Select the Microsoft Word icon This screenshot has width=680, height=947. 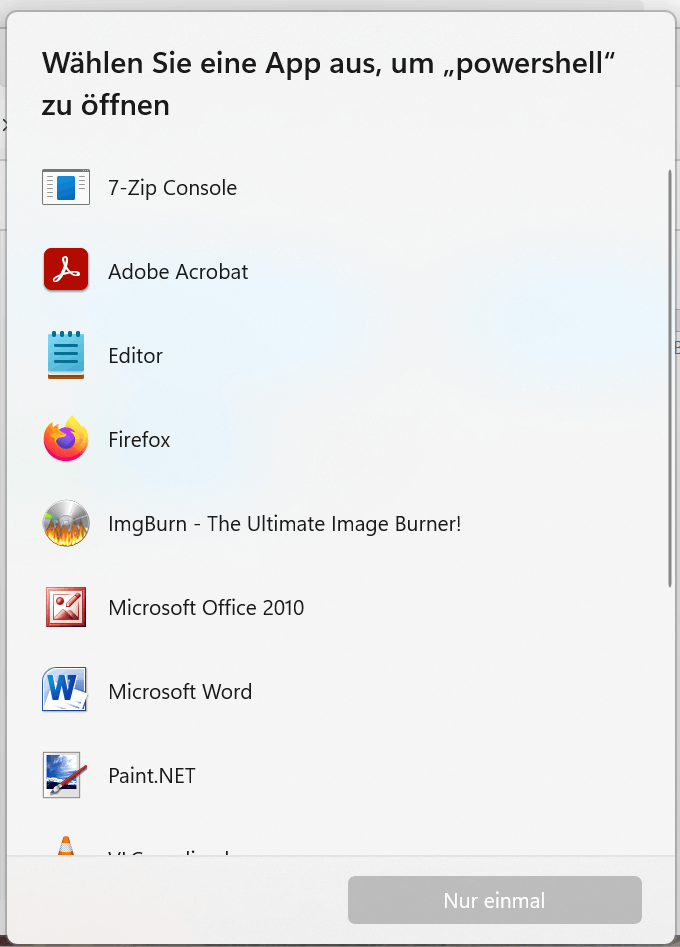(65, 689)
